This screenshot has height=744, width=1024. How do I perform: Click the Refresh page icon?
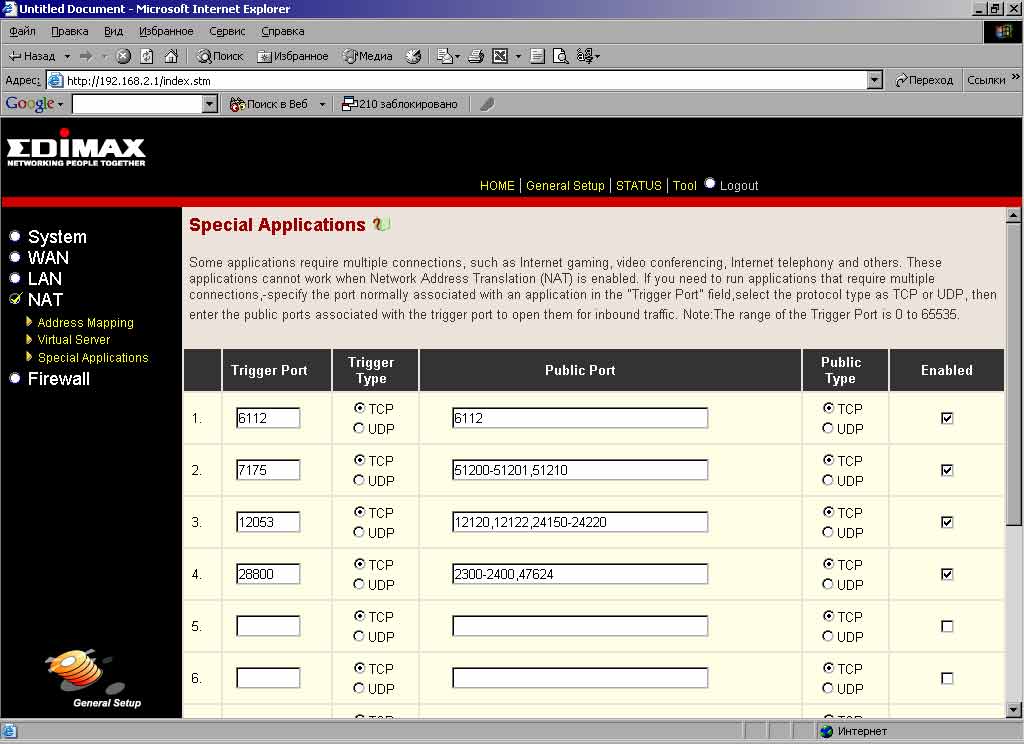[147, 56]
